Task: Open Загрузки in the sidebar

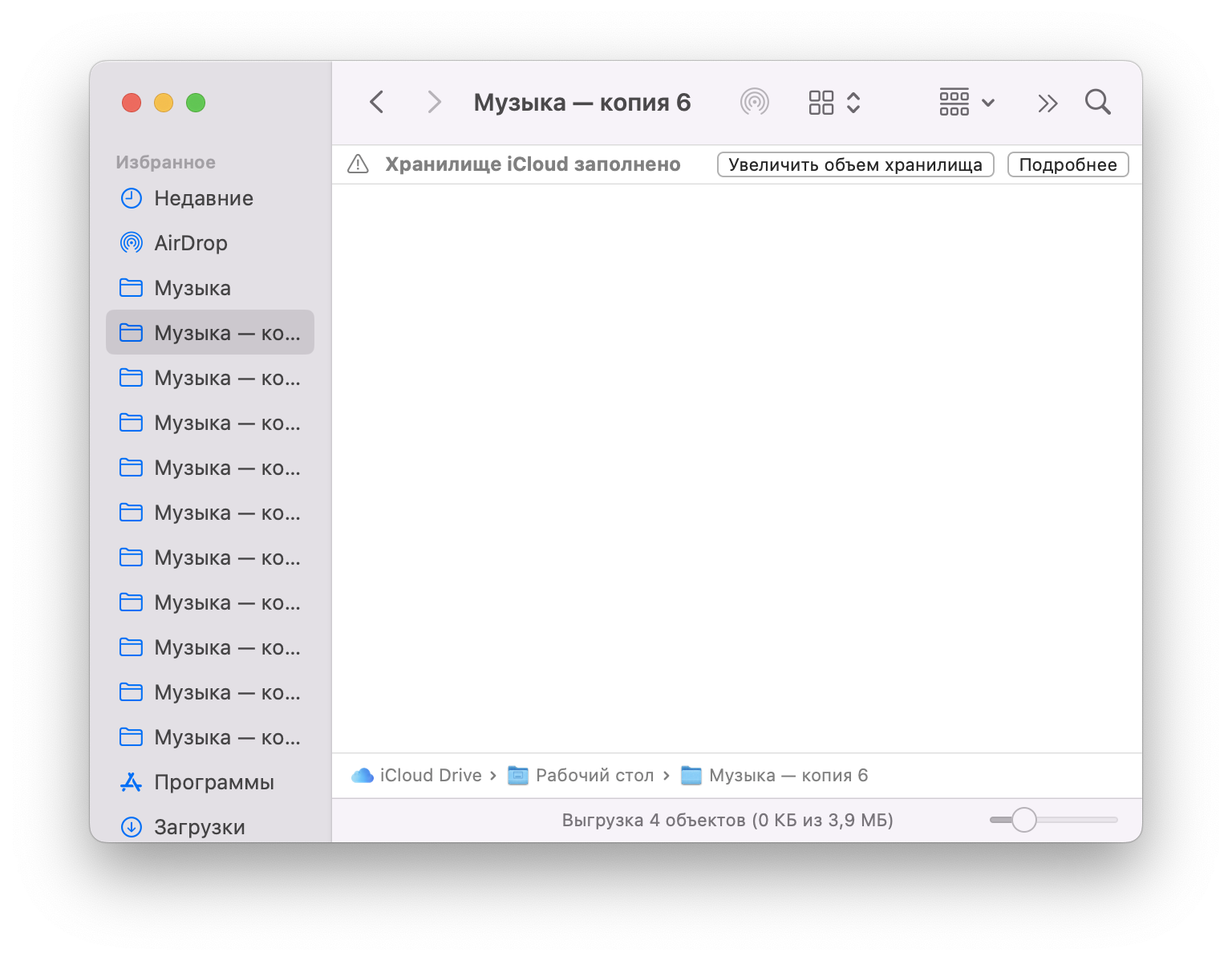Action: tap(210, 827)
